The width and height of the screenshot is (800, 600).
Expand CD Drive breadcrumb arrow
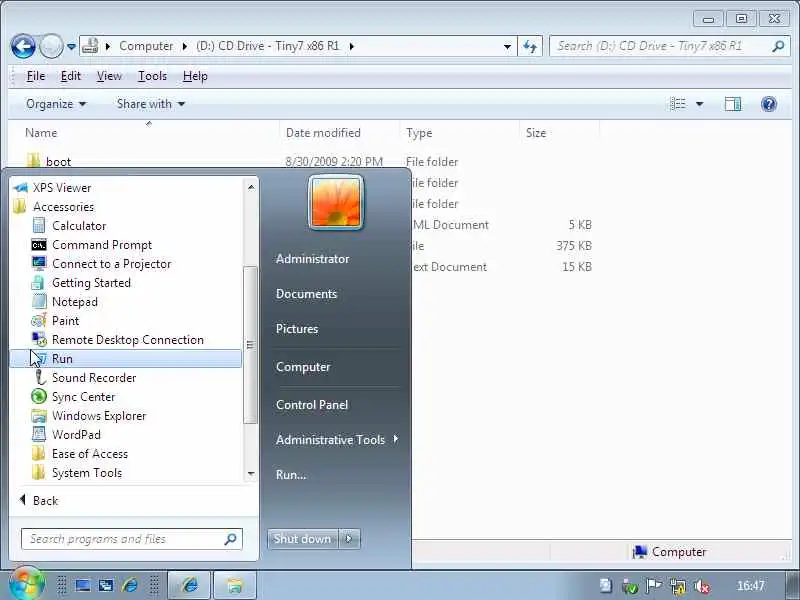pyautogui.click(x=352, y=46)
